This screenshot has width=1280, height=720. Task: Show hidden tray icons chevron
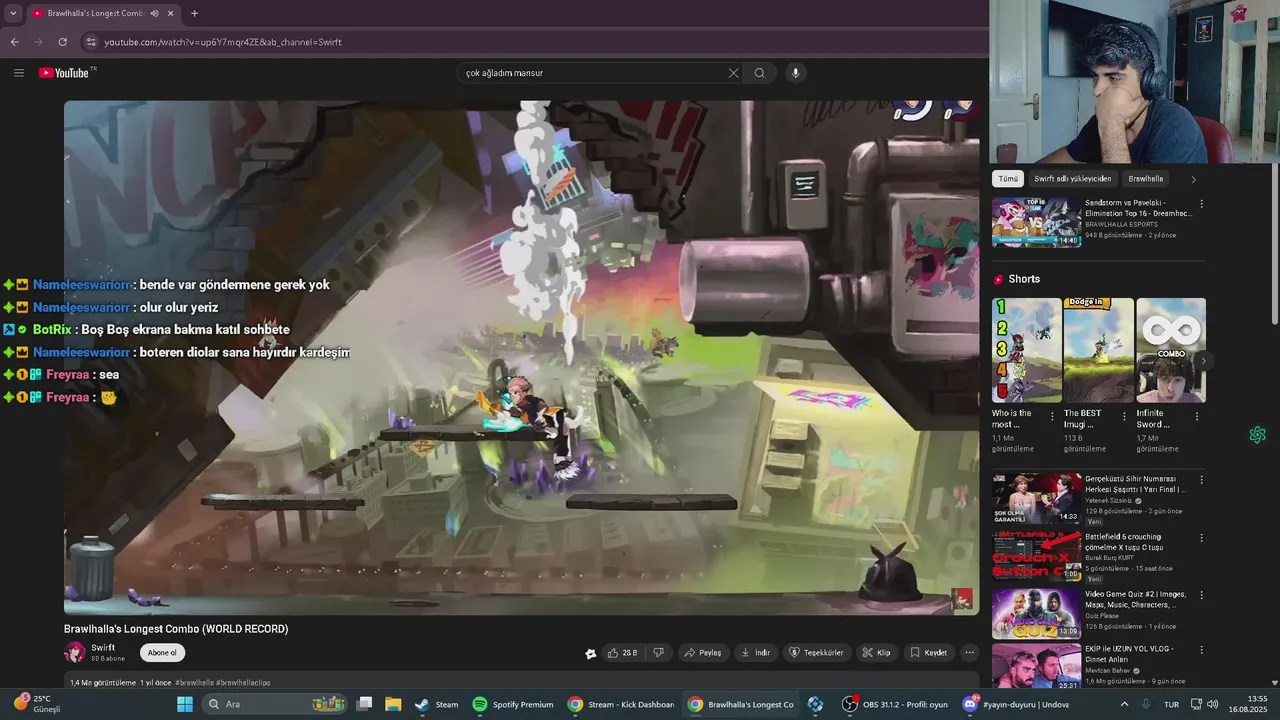[x=1124, y=704]
